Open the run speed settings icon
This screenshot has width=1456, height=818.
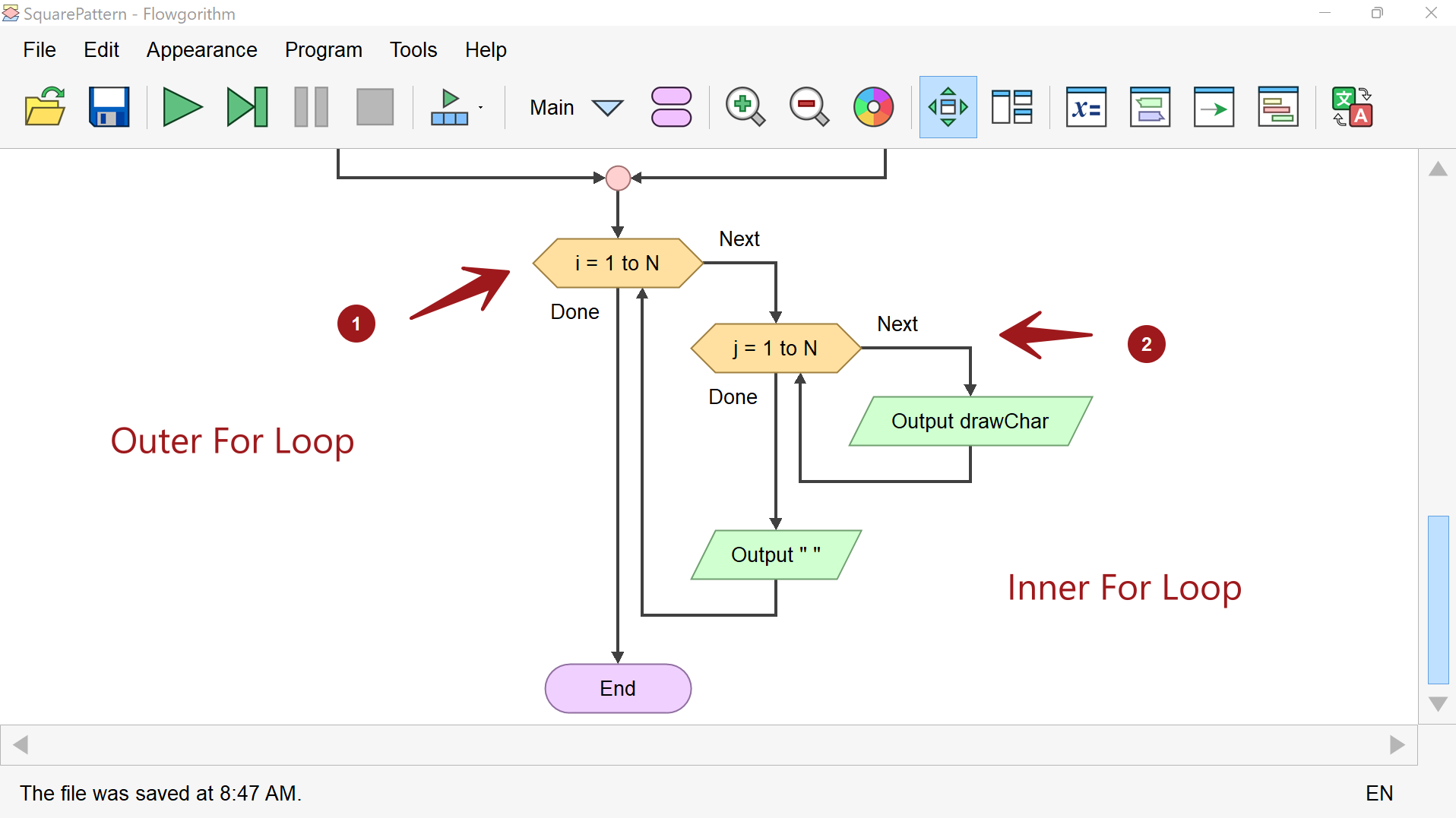449,106
